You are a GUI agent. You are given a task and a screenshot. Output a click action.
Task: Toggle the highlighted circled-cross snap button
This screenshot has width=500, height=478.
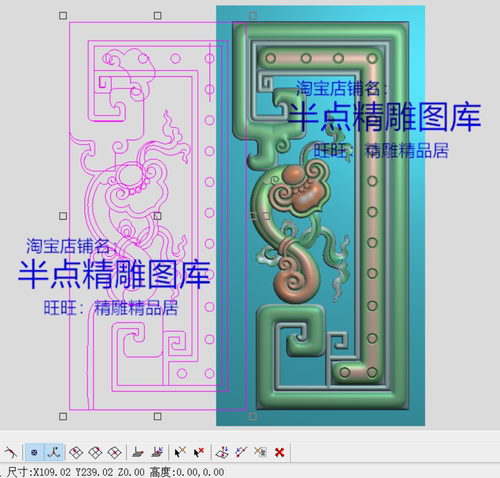point(34,452)
